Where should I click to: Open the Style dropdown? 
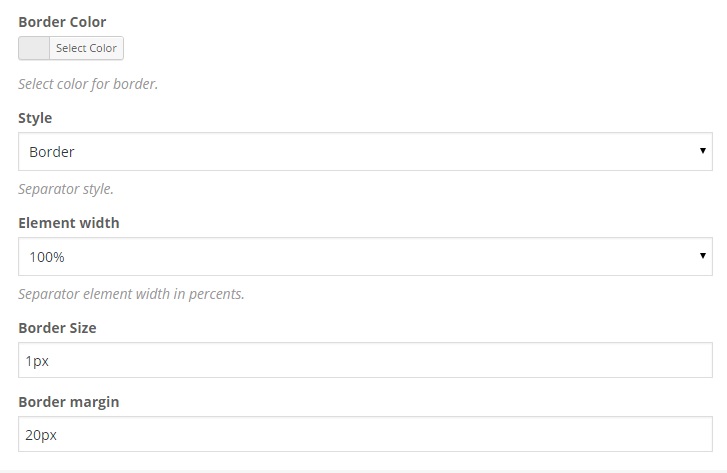[x=365, y=152]
